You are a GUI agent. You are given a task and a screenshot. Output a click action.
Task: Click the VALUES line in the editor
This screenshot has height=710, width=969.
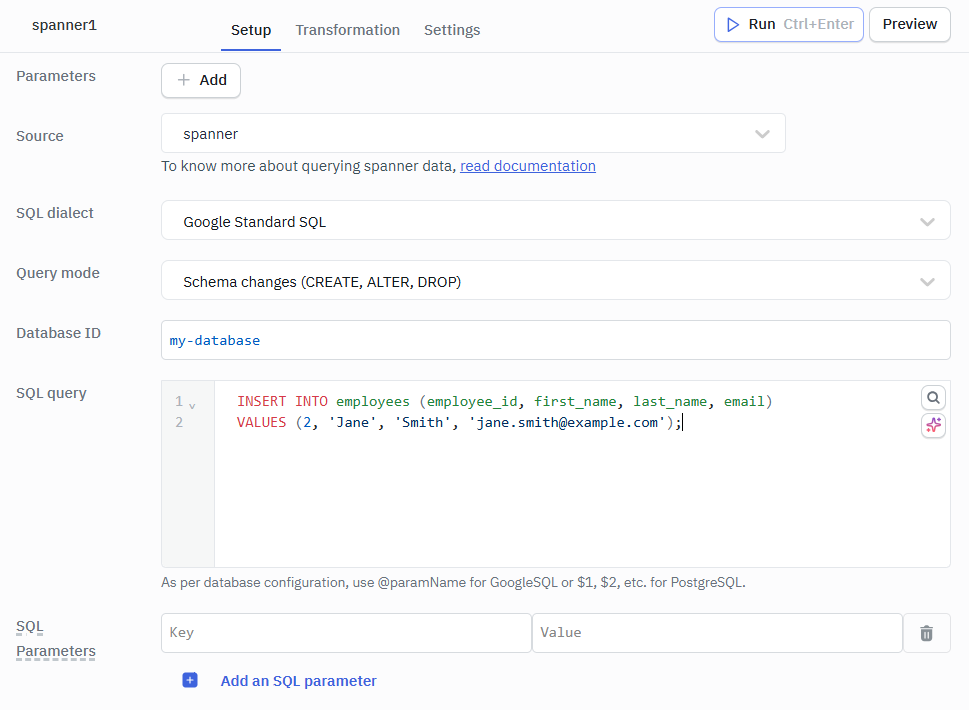tap(459, 423)
